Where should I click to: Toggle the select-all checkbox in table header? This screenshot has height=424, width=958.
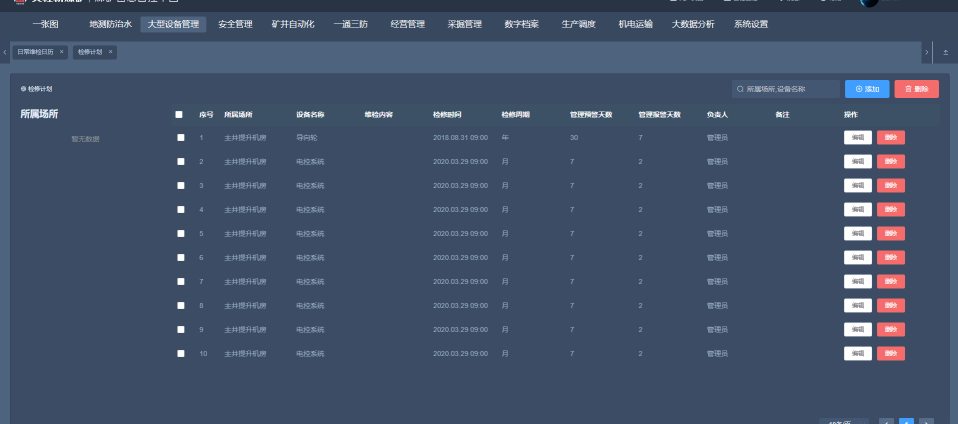tap(179, 114)
